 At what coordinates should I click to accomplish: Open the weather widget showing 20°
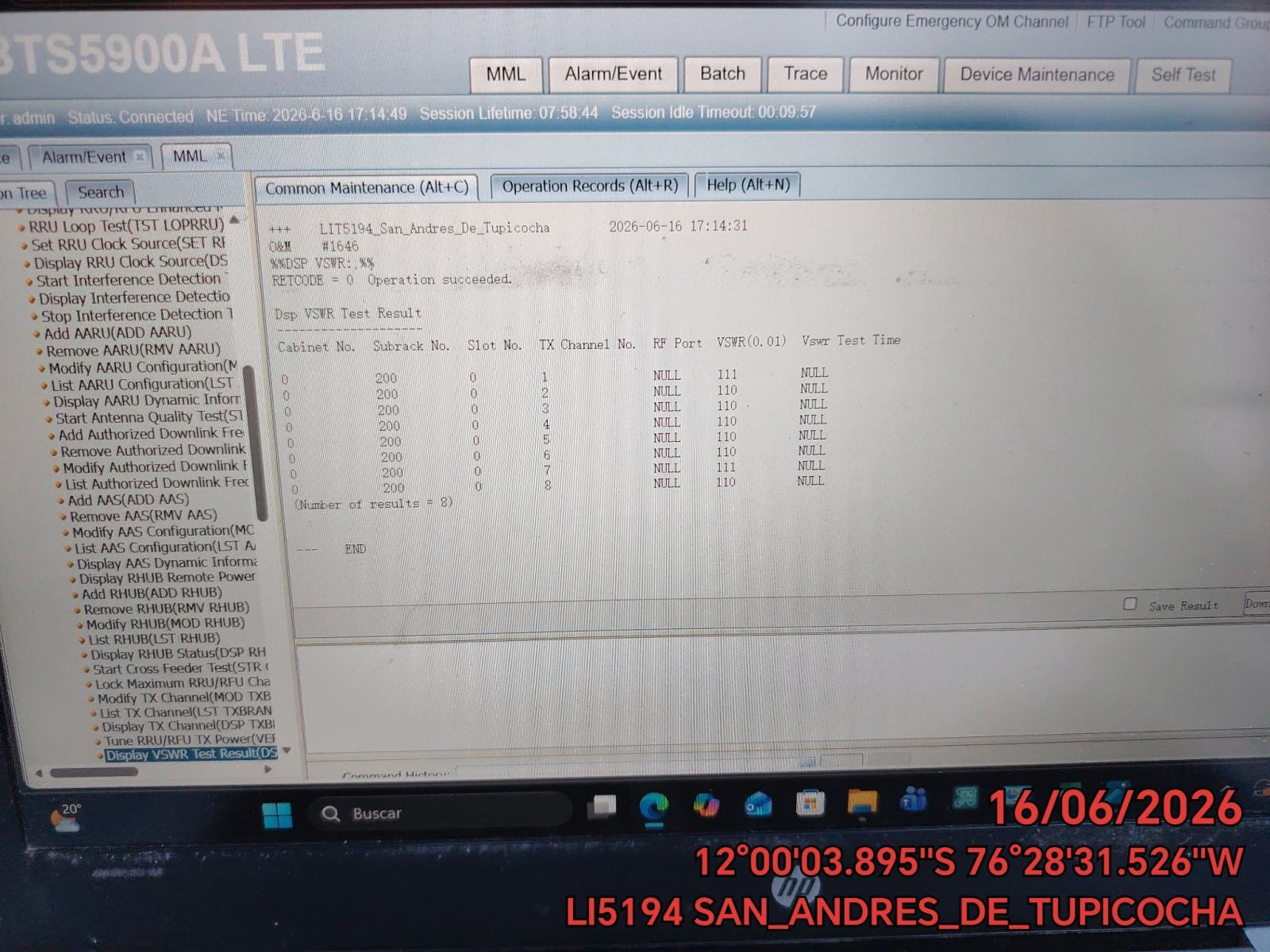coord(65,817)
